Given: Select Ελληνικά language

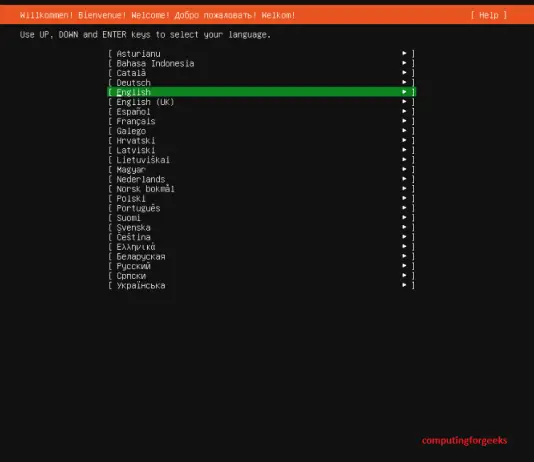Looking at the screenshot, I should [262, 247].
